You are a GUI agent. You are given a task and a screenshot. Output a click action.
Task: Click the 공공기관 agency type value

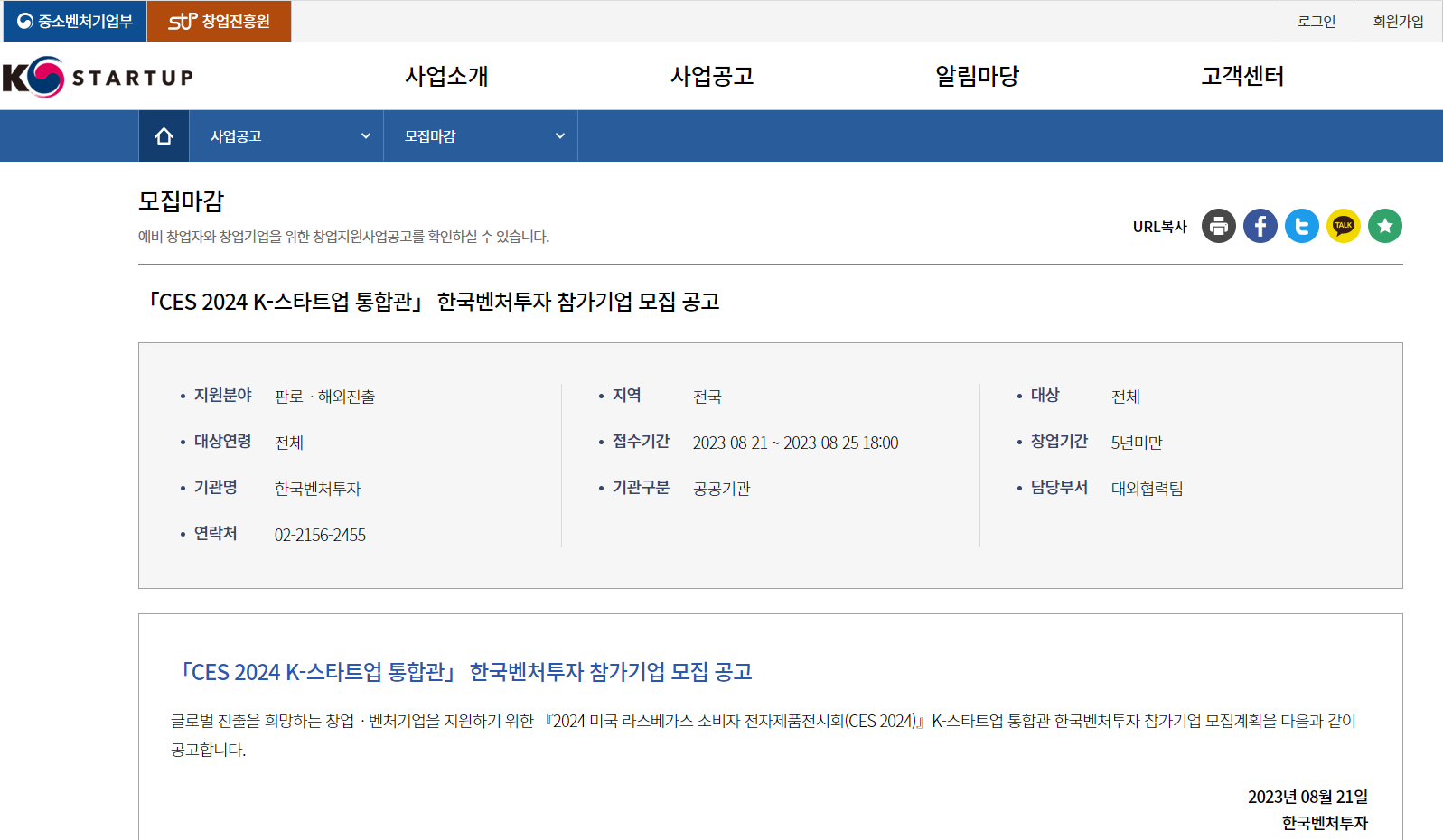coord(721,489)
